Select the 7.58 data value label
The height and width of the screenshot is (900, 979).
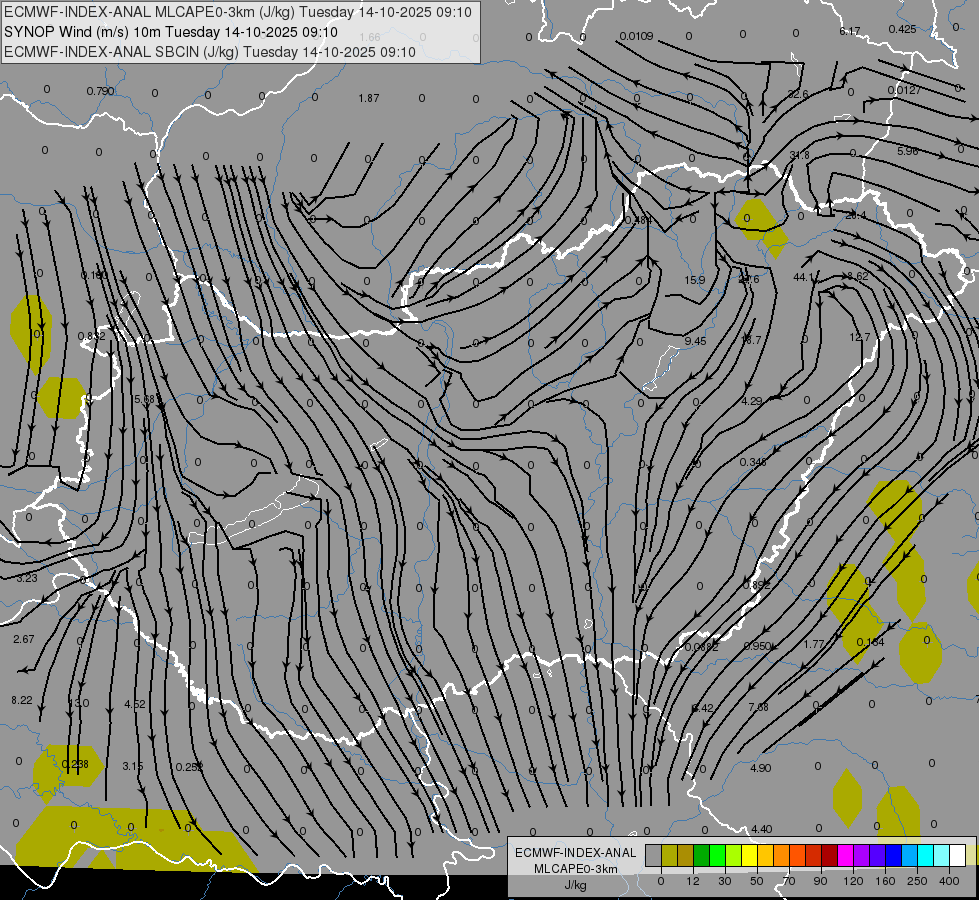click(758, 707)
